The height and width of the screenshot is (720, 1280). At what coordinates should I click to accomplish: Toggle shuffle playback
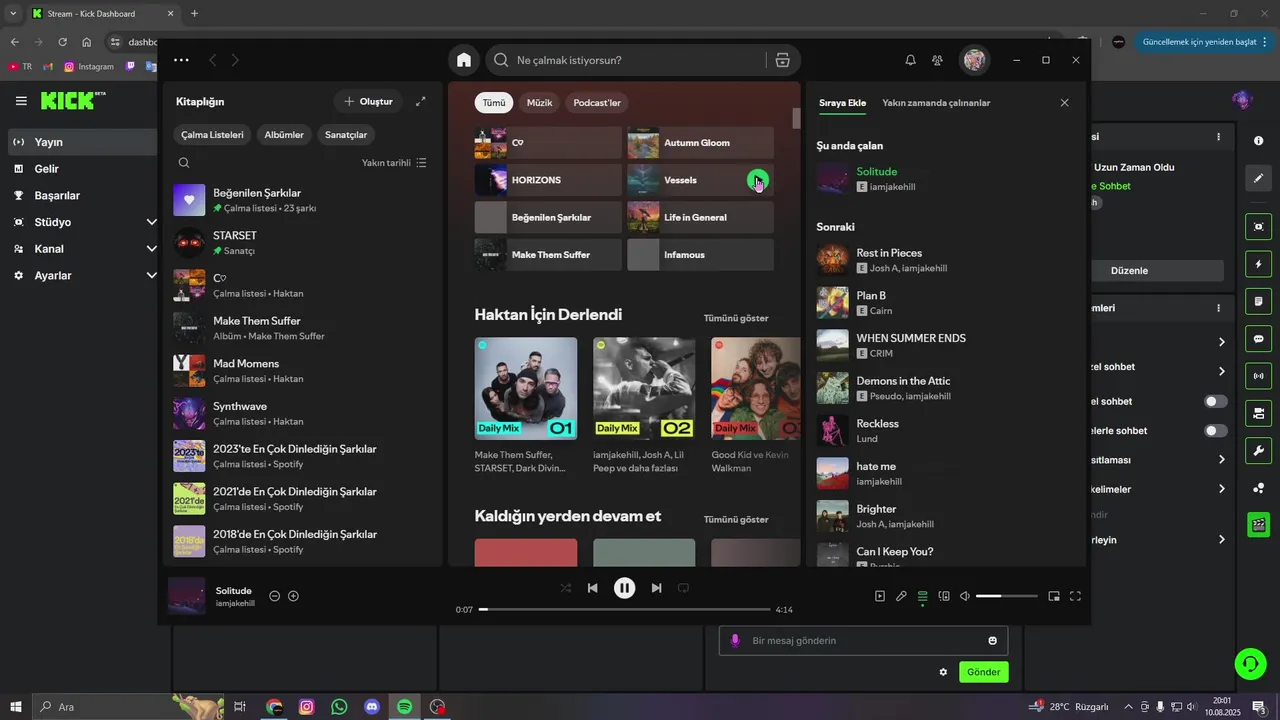(x=566, y=588)
